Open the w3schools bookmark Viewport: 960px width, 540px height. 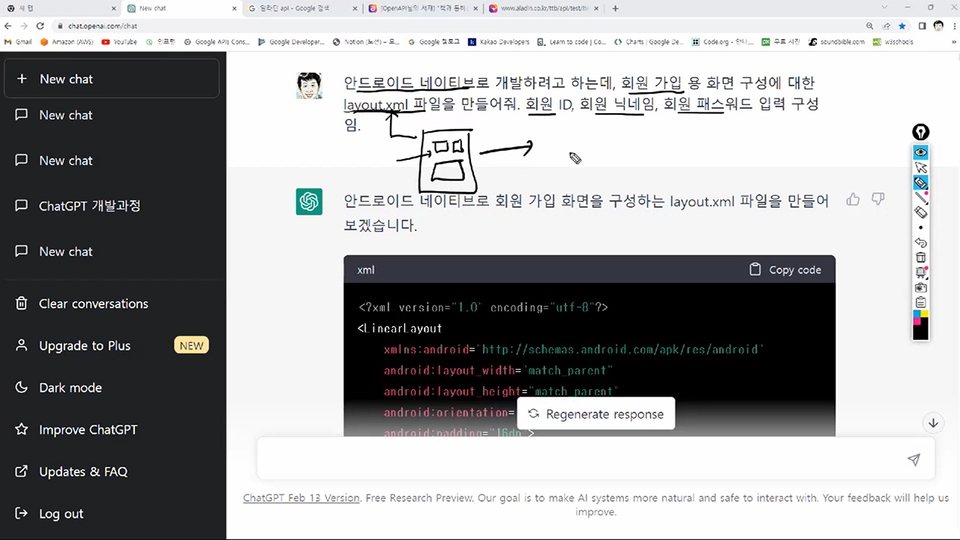(x=893, y=42)
